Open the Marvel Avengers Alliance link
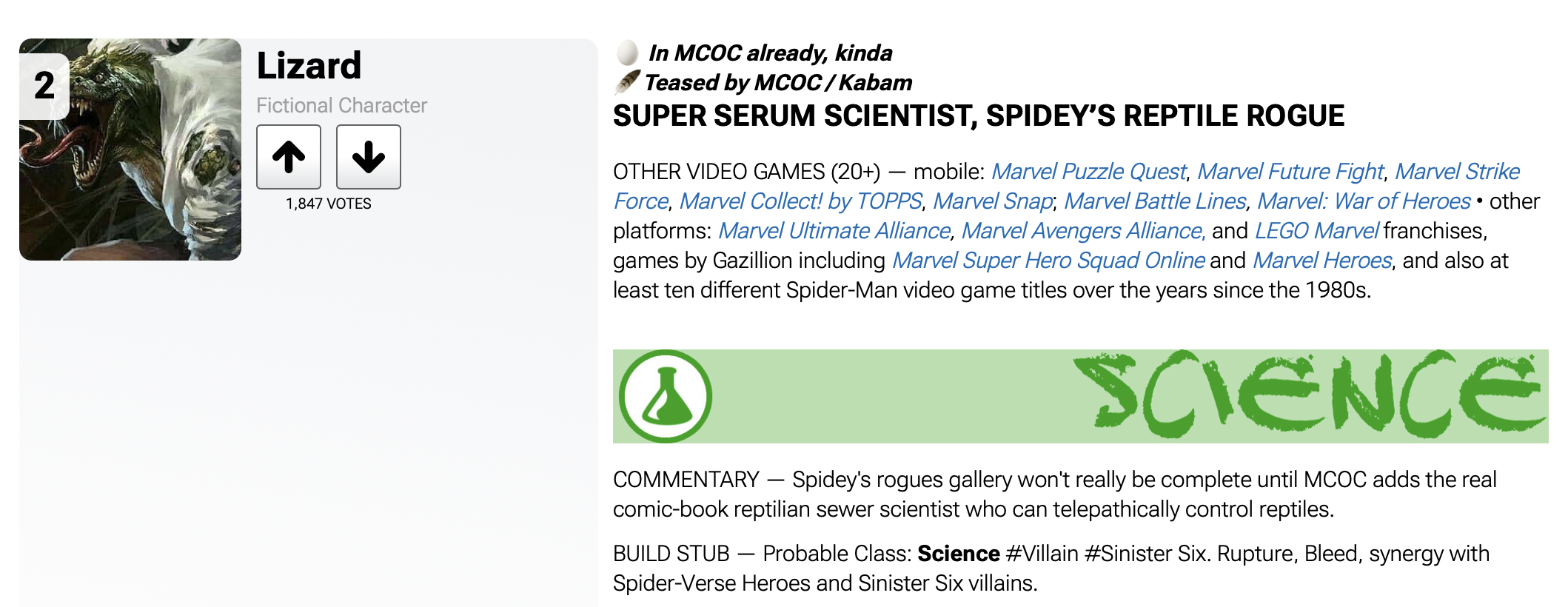This screenshot has height=607, width=1568. [1082, 231]
